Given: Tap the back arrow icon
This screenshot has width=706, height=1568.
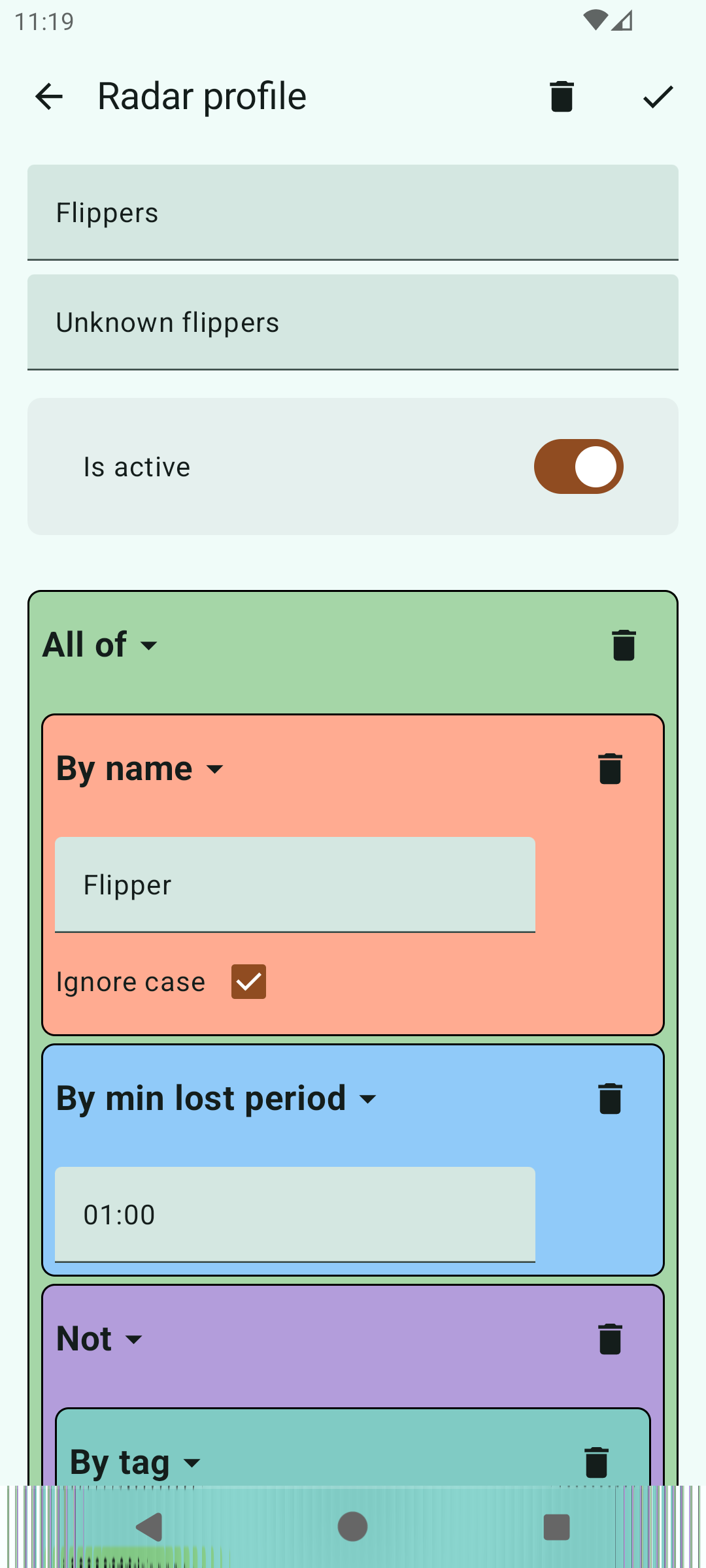Looking at the screenshot, I should point(49,97).
